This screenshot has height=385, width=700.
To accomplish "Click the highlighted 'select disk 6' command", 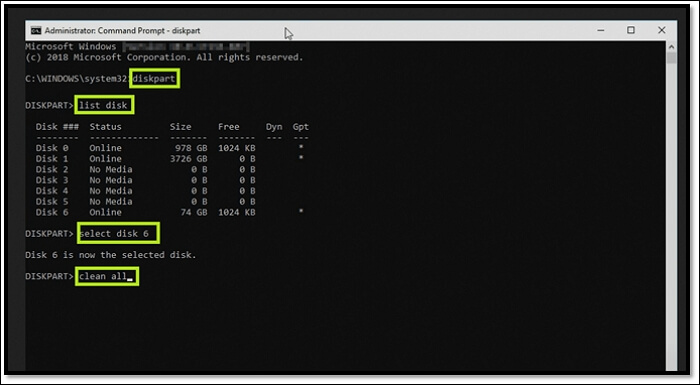I will point(118,233).
